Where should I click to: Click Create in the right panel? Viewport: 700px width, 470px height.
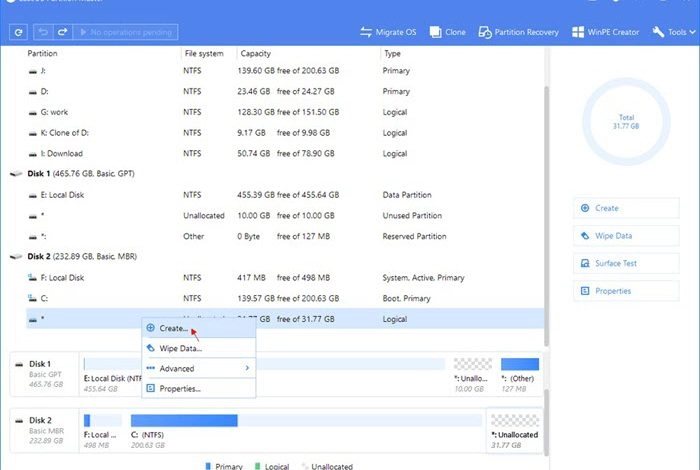coord(626,208)
